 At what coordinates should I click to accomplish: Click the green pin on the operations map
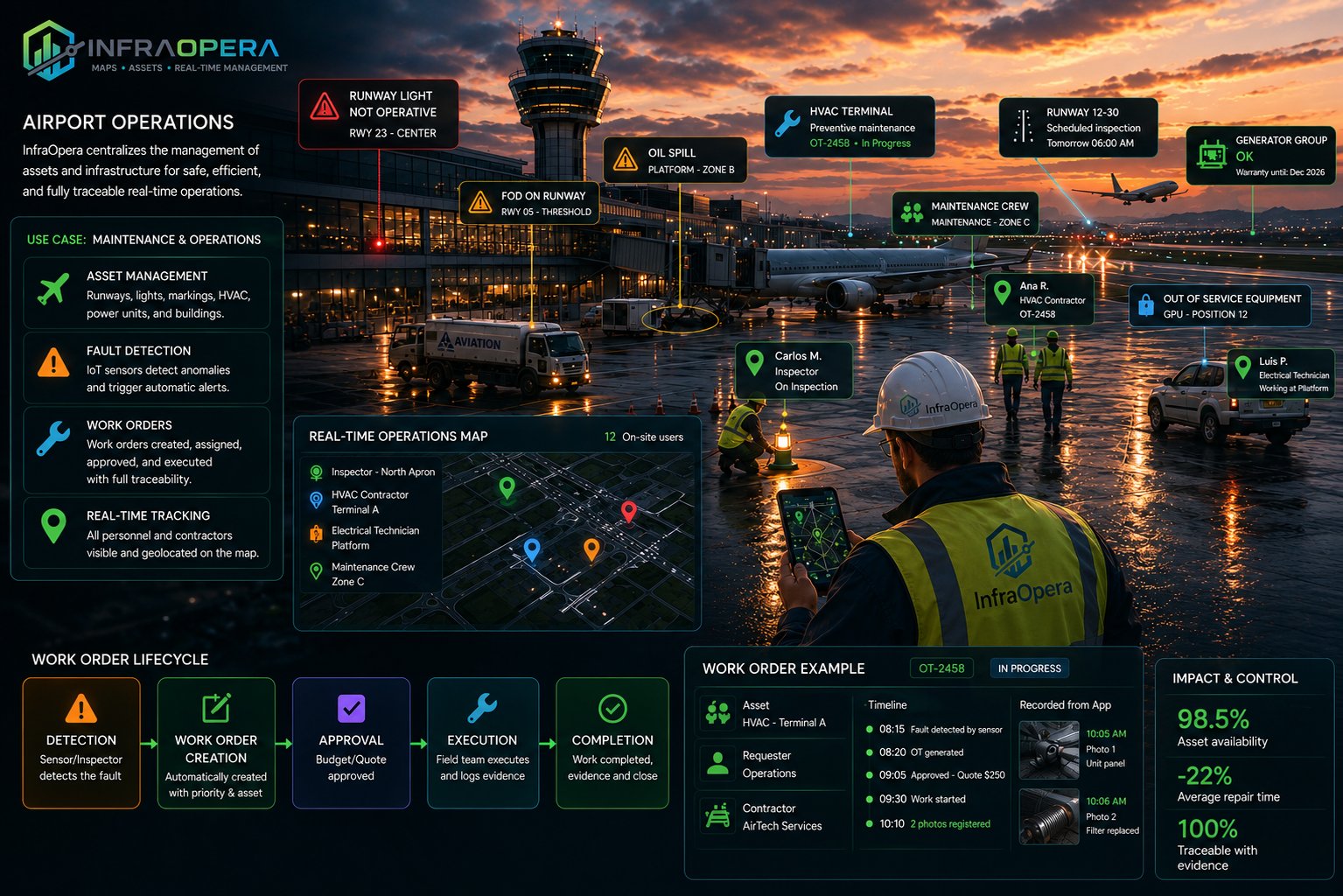click(x=507, y=487)
